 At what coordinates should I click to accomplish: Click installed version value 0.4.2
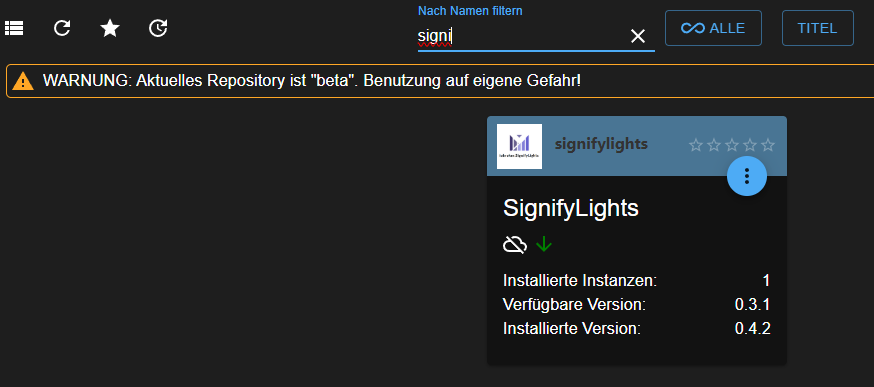752,328
